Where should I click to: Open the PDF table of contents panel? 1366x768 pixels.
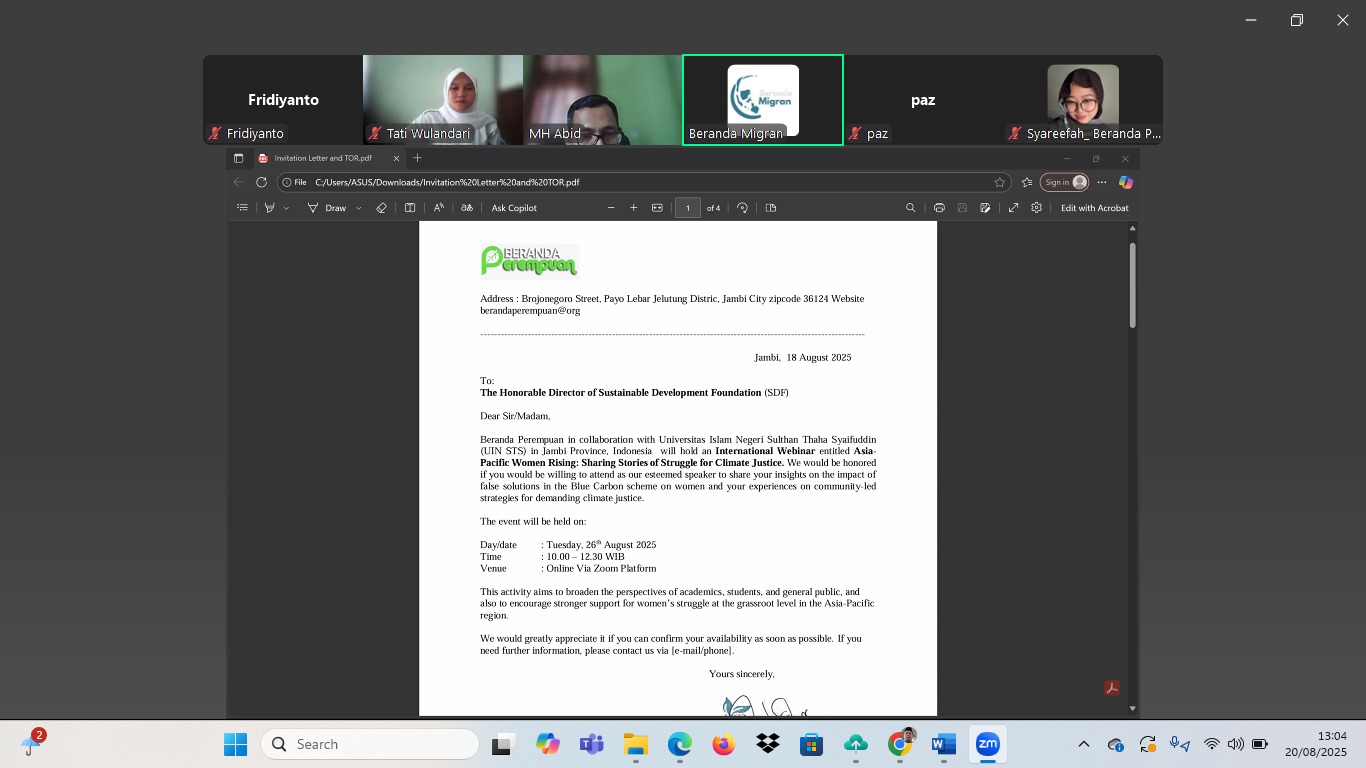click(x=242, y=208)
